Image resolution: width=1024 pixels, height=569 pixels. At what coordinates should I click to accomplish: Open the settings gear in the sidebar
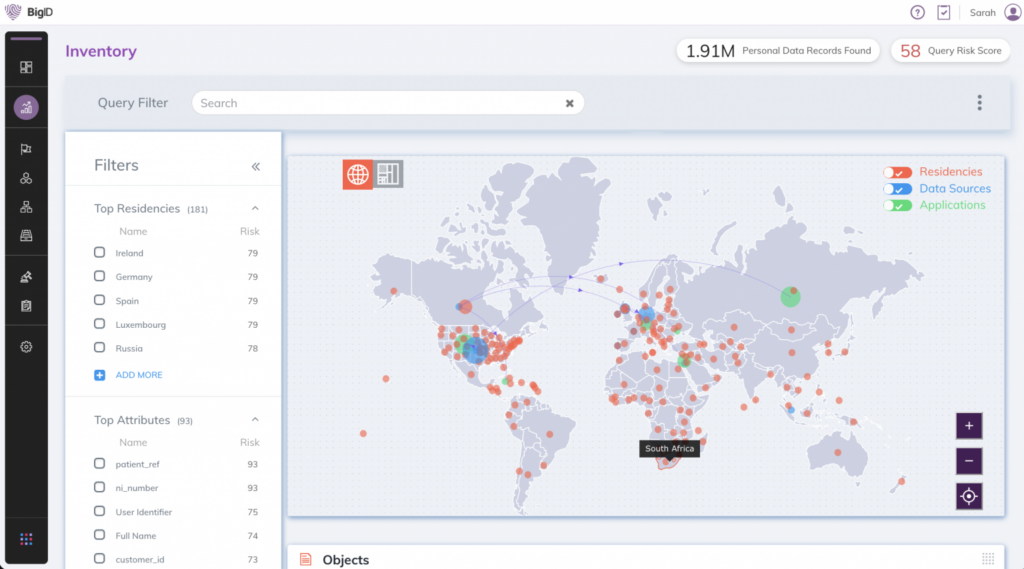point(26,347)
